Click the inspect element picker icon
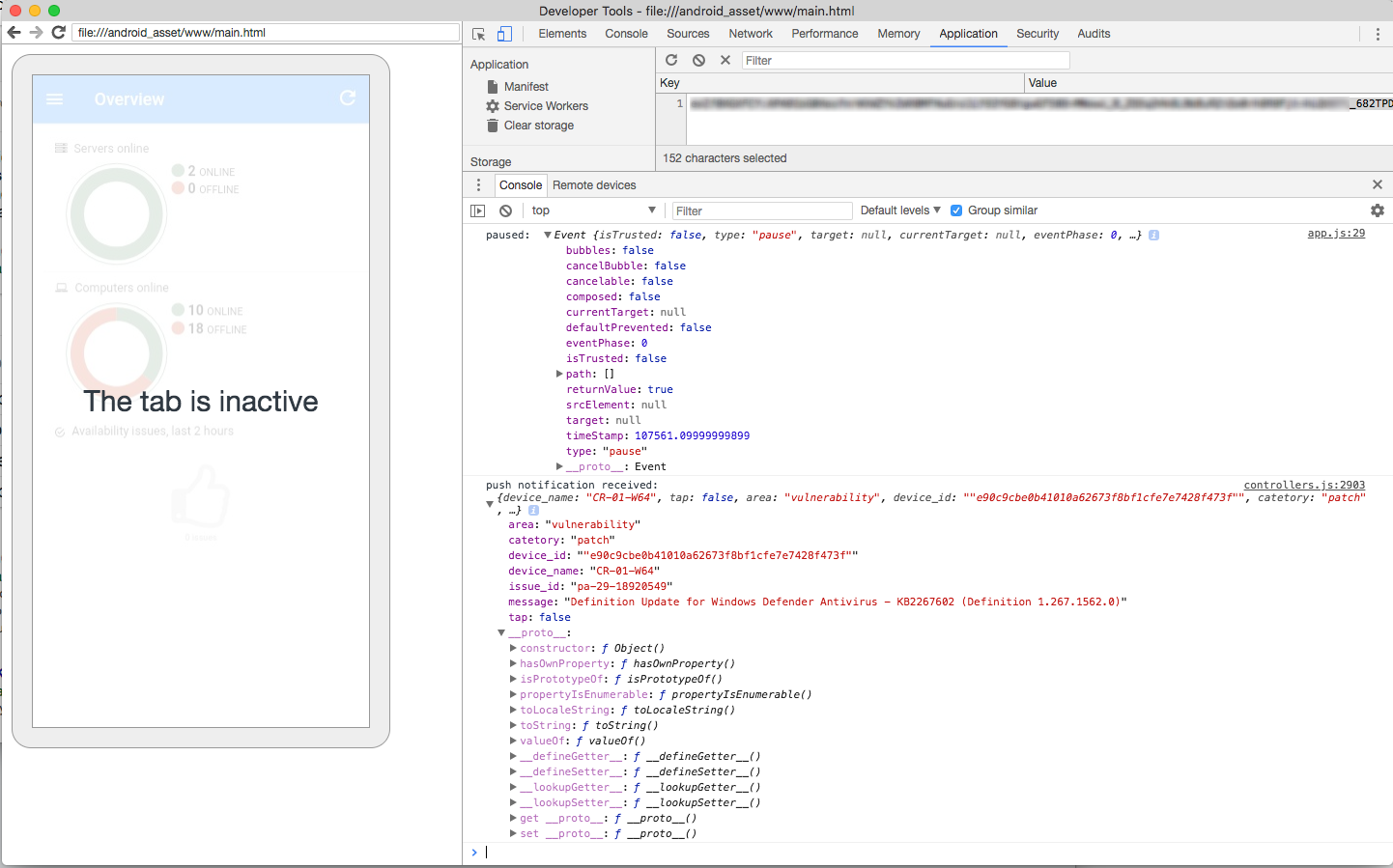This screenshot has height=868, width=1393. click(478, 34)
